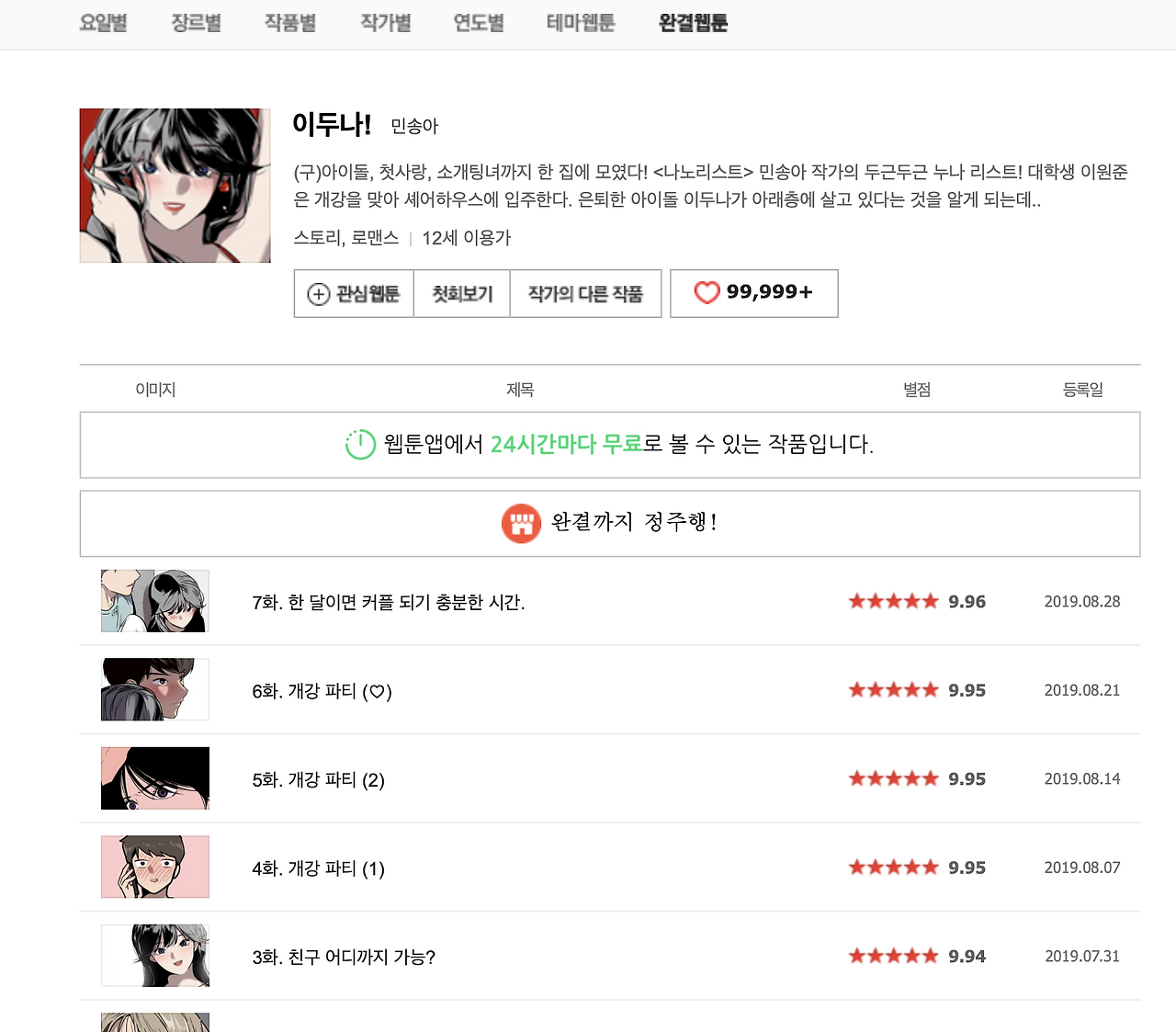1176x1032 pixels.
Task: Click the 별점 column header
Action: (x=917, y=390)
